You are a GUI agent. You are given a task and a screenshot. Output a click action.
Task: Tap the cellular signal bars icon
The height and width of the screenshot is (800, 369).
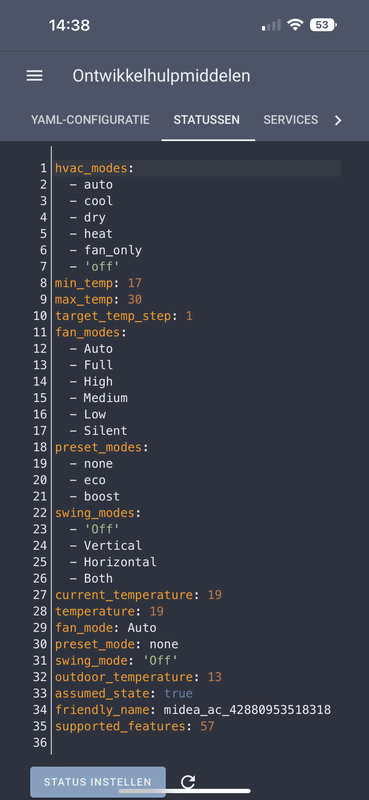pos(271,25)
